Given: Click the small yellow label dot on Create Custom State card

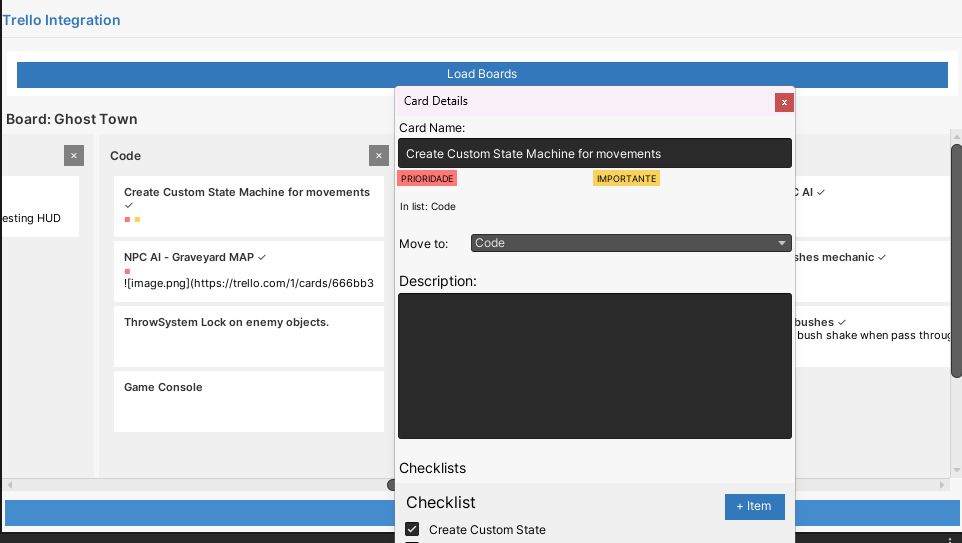Looking at the screenshot, I should point(137,219).
